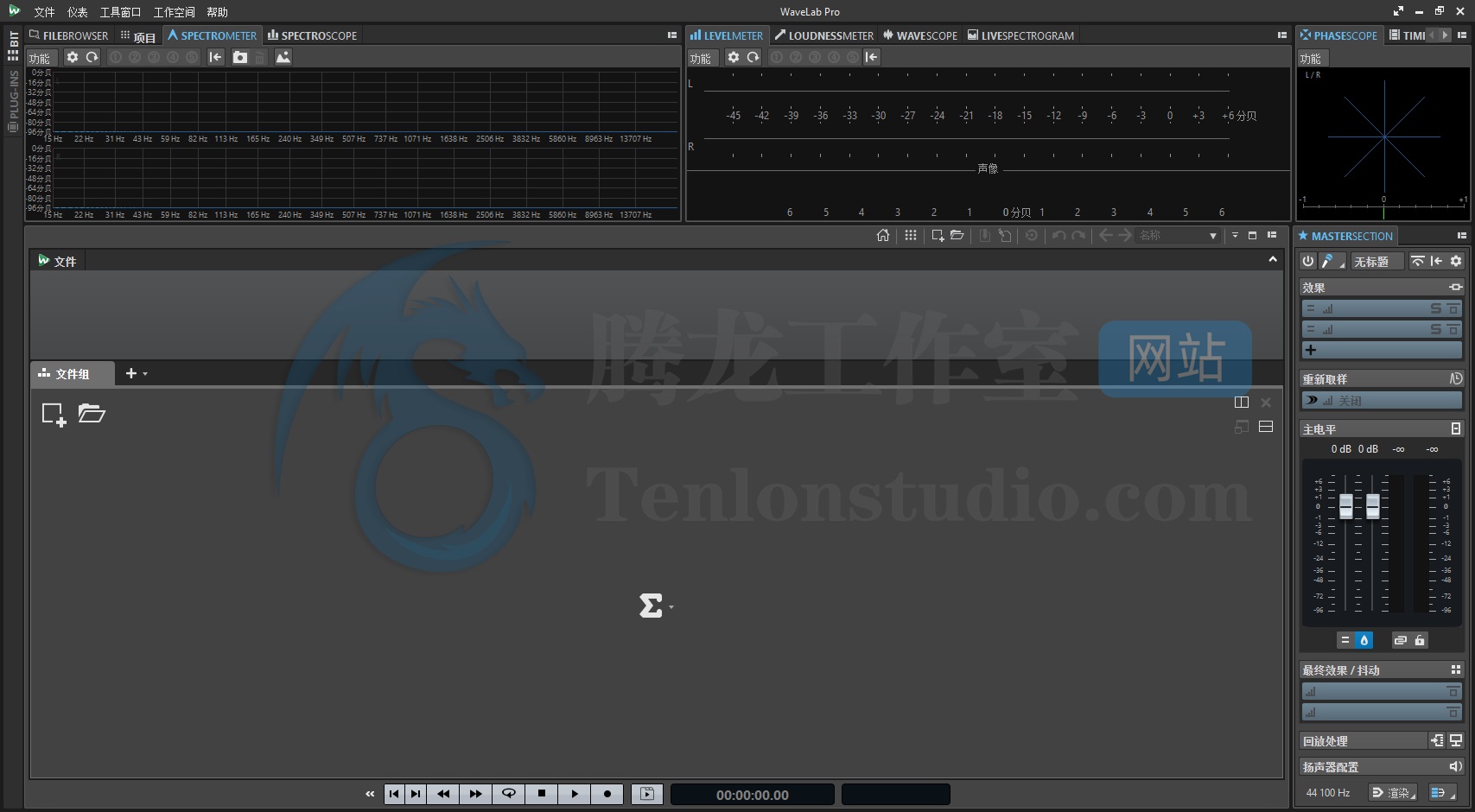Viewport: 1475px width, 812px height.
Task: Collapse the 文件 panel with the chevron
Action: pyautogui.click(x=1272, y=260)
